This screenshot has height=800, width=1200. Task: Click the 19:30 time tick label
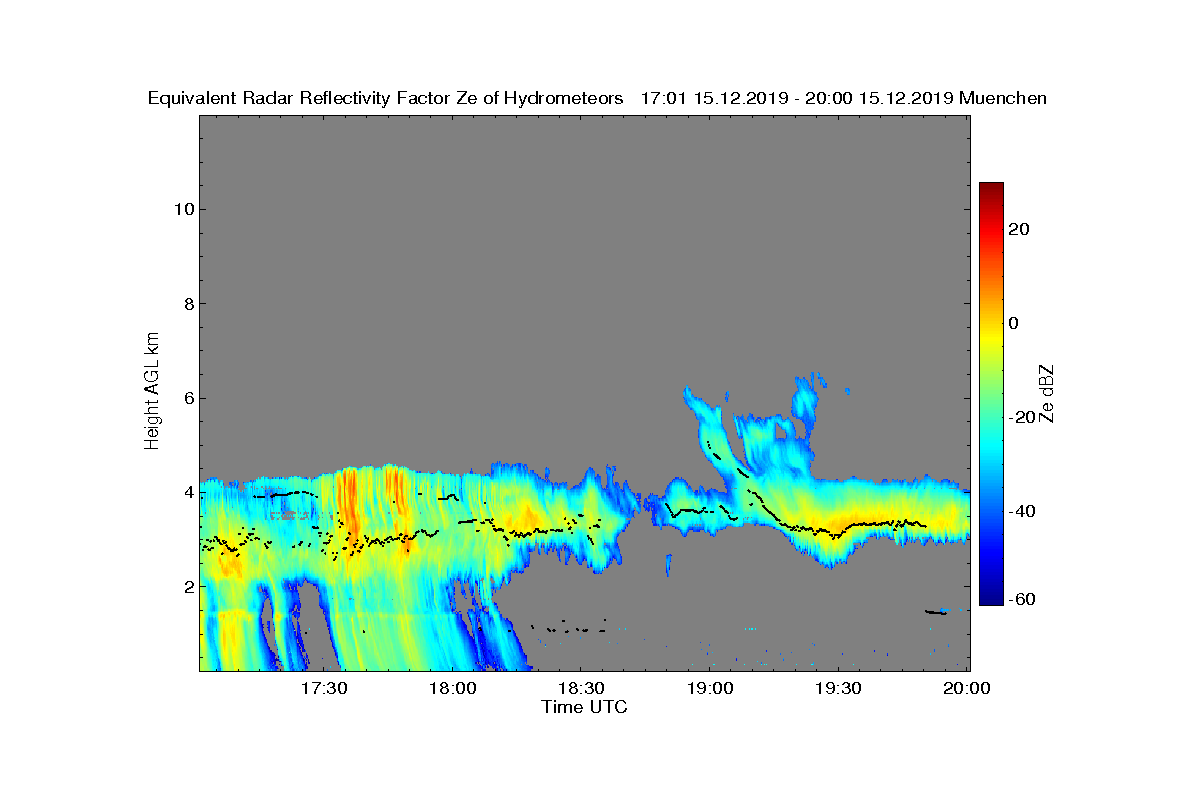838,689
